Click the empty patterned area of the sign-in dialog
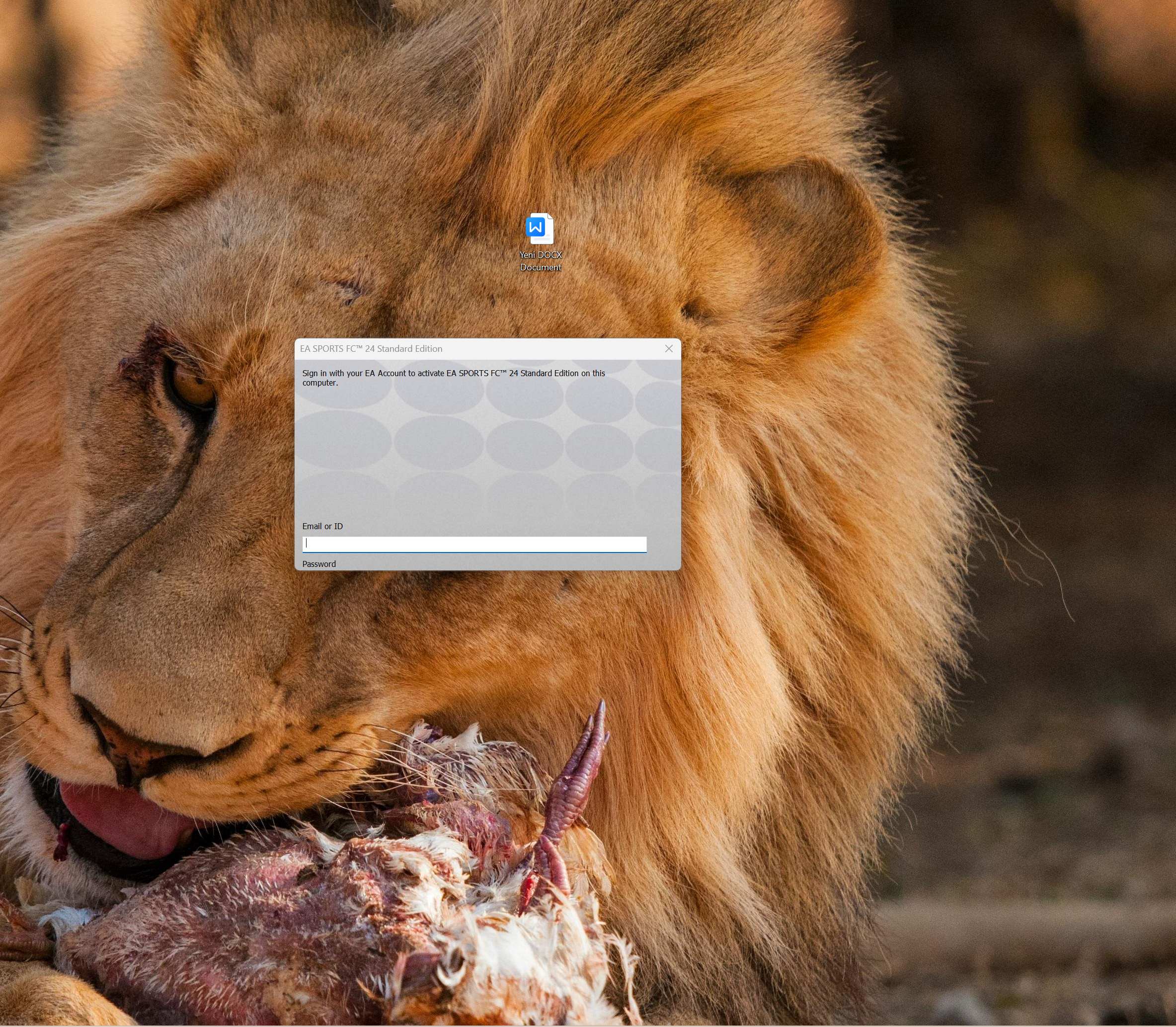Viewport: 1176px width, 1027px height. click(487, 453)
